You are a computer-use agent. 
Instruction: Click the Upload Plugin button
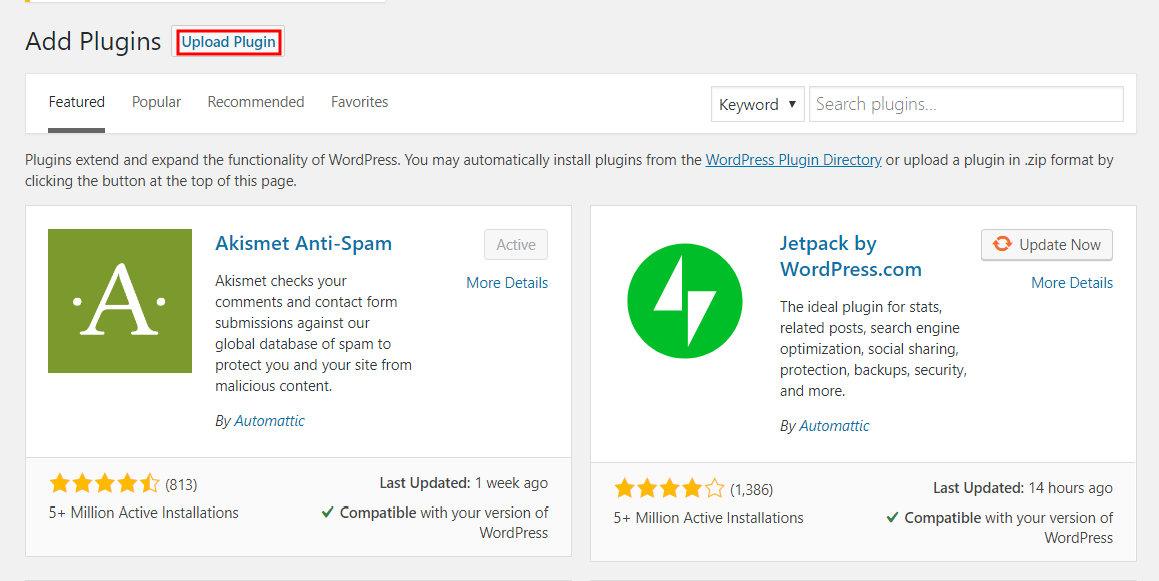click(228, 42)
